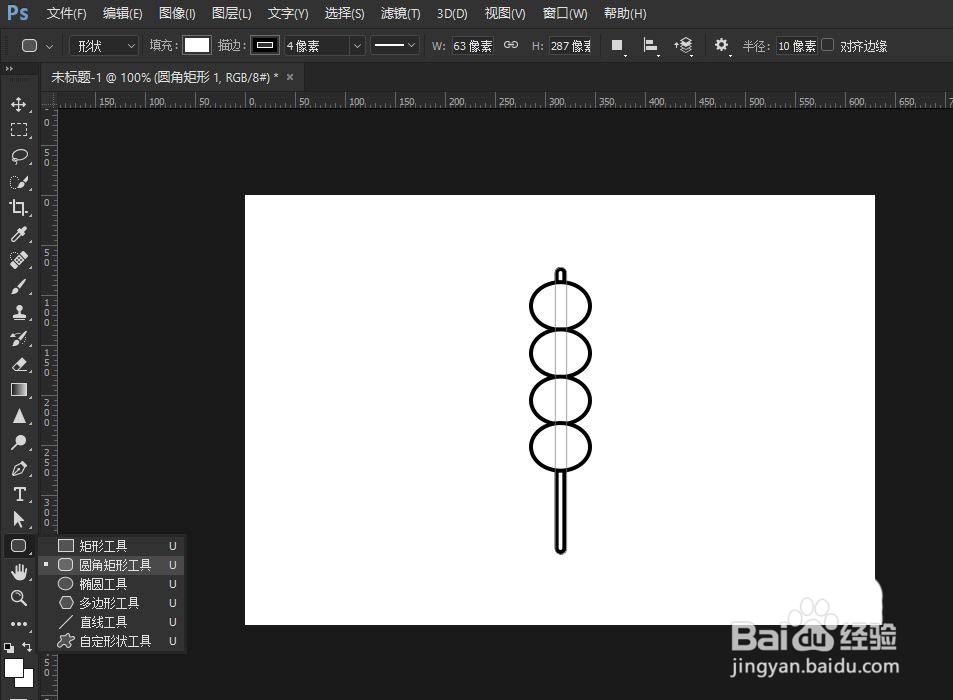Screen dimensions: 953x700
Task: Open the 文字(Y) menu
Action: click(x=288, y=13)
